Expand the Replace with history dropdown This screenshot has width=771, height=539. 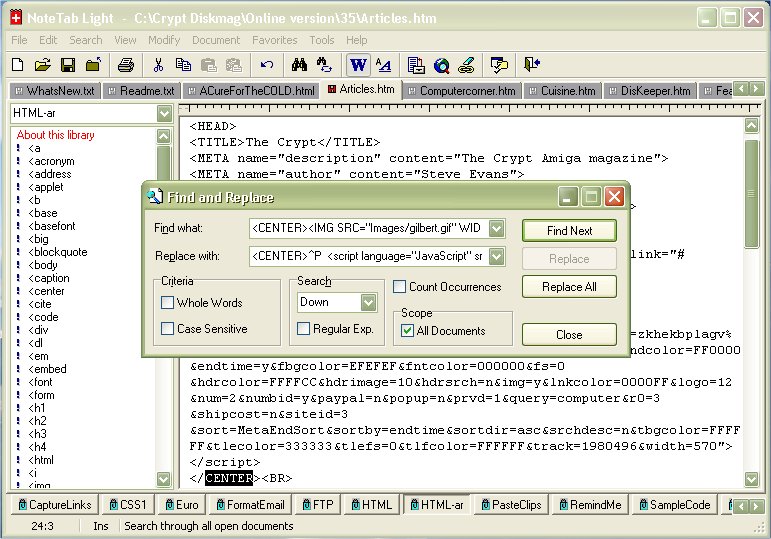coord(497,256)
